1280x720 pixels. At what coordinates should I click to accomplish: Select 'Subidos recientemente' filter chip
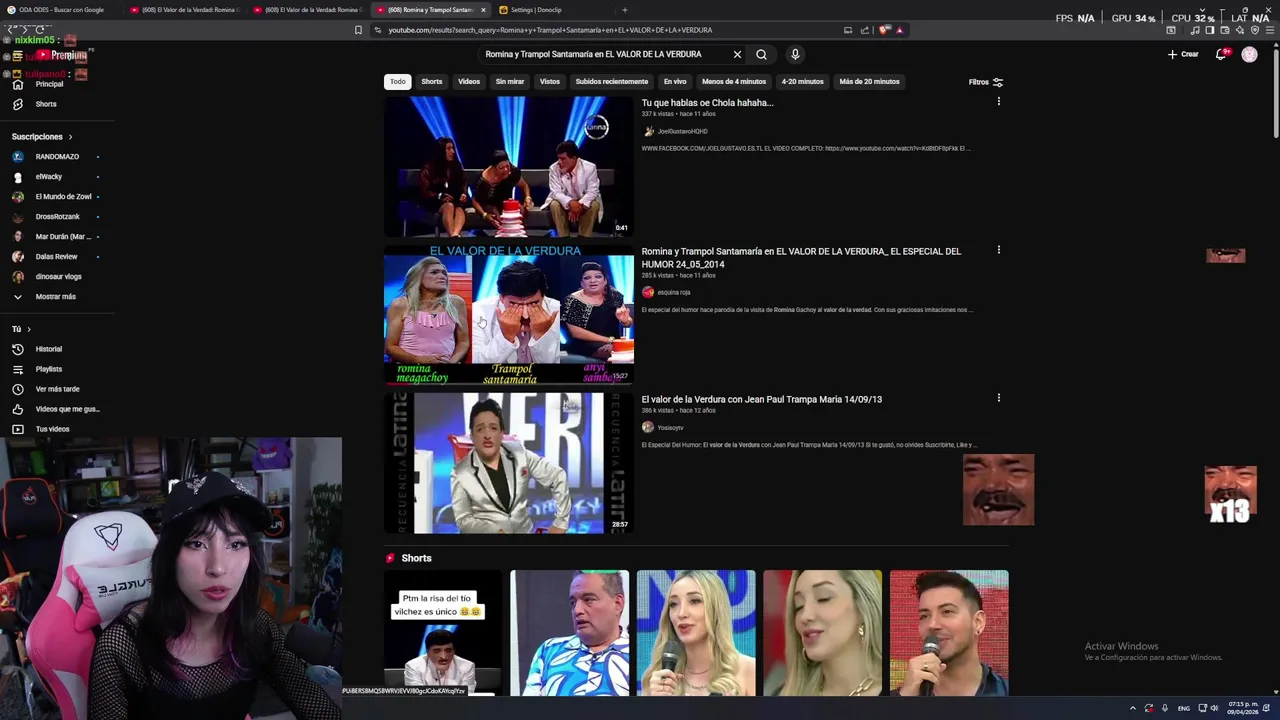[x=612, y=81]
